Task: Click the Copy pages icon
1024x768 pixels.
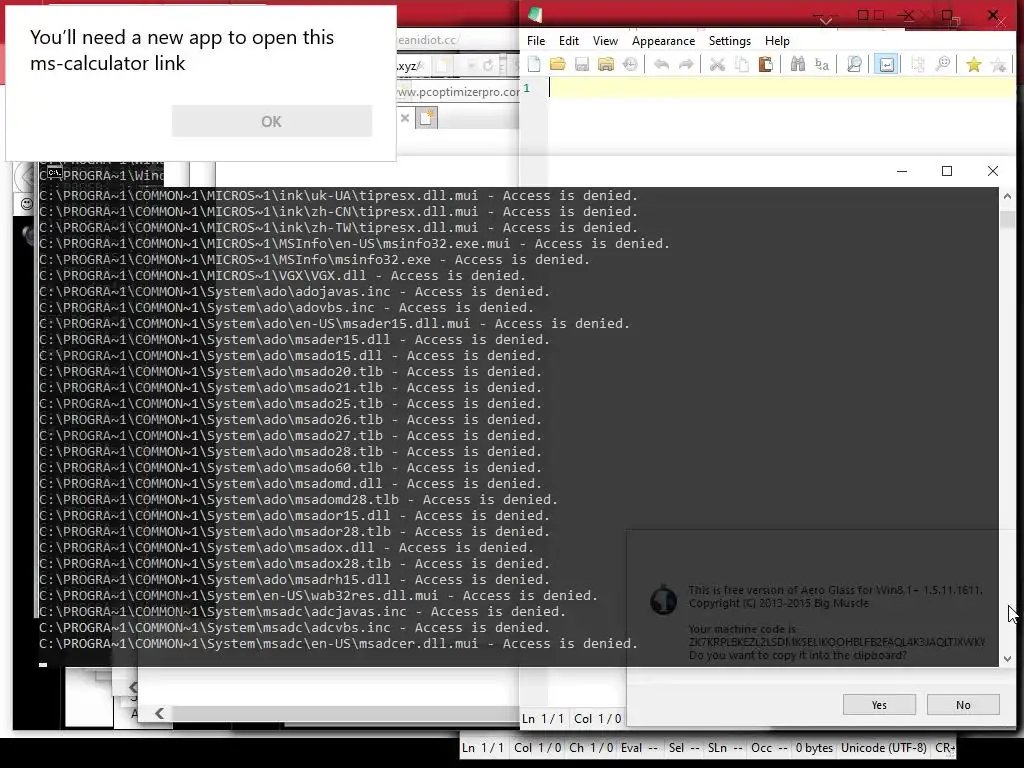Action: click(741, 64)
